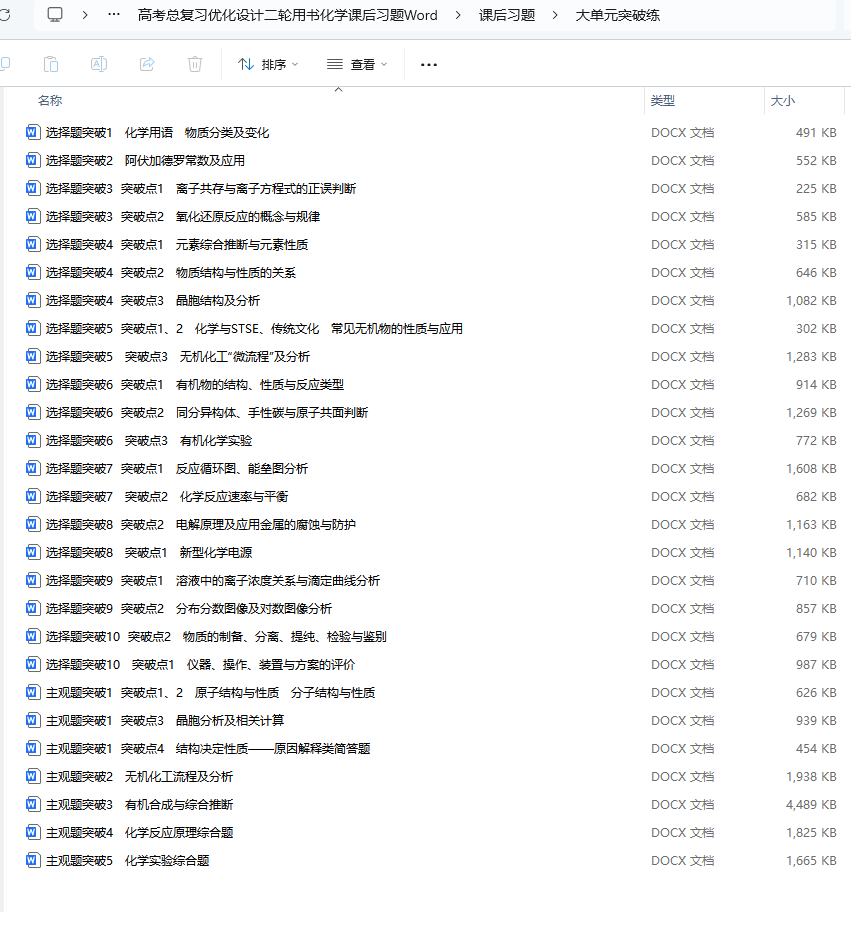Expand breadcrumb chevron after 课后习题

tap(556, 15)
